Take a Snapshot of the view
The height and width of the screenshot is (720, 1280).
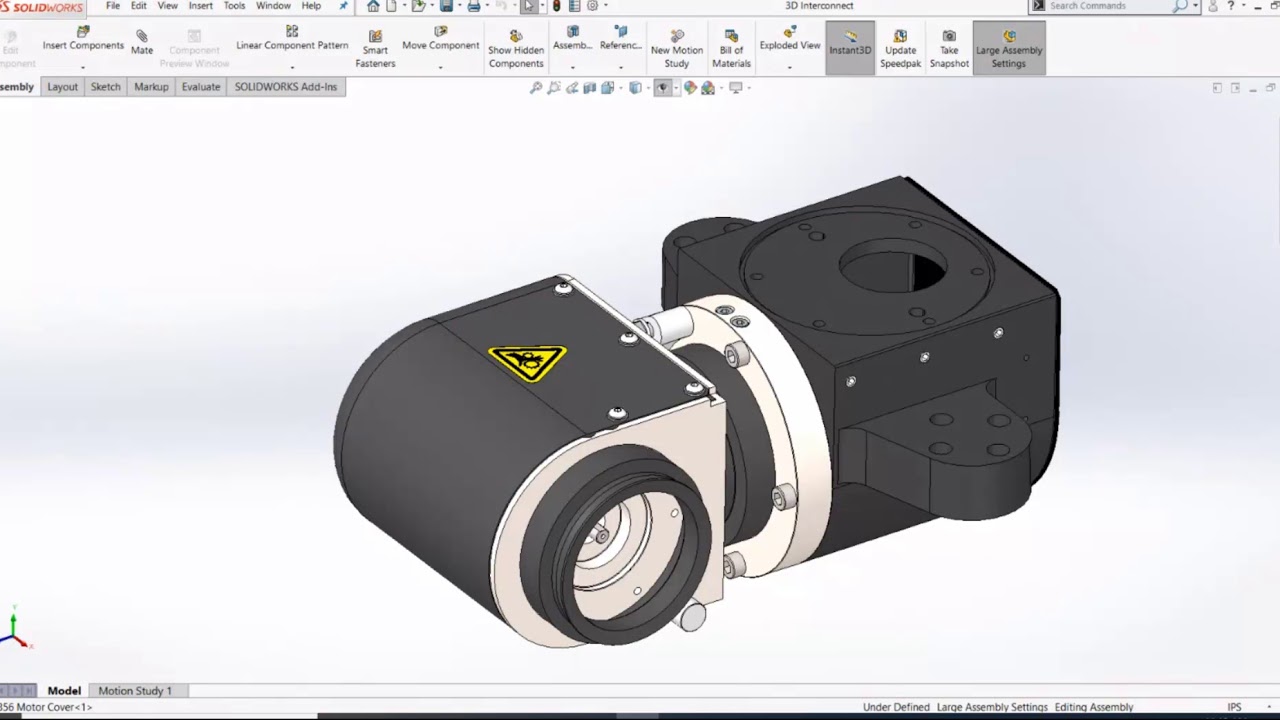point(949,49)
